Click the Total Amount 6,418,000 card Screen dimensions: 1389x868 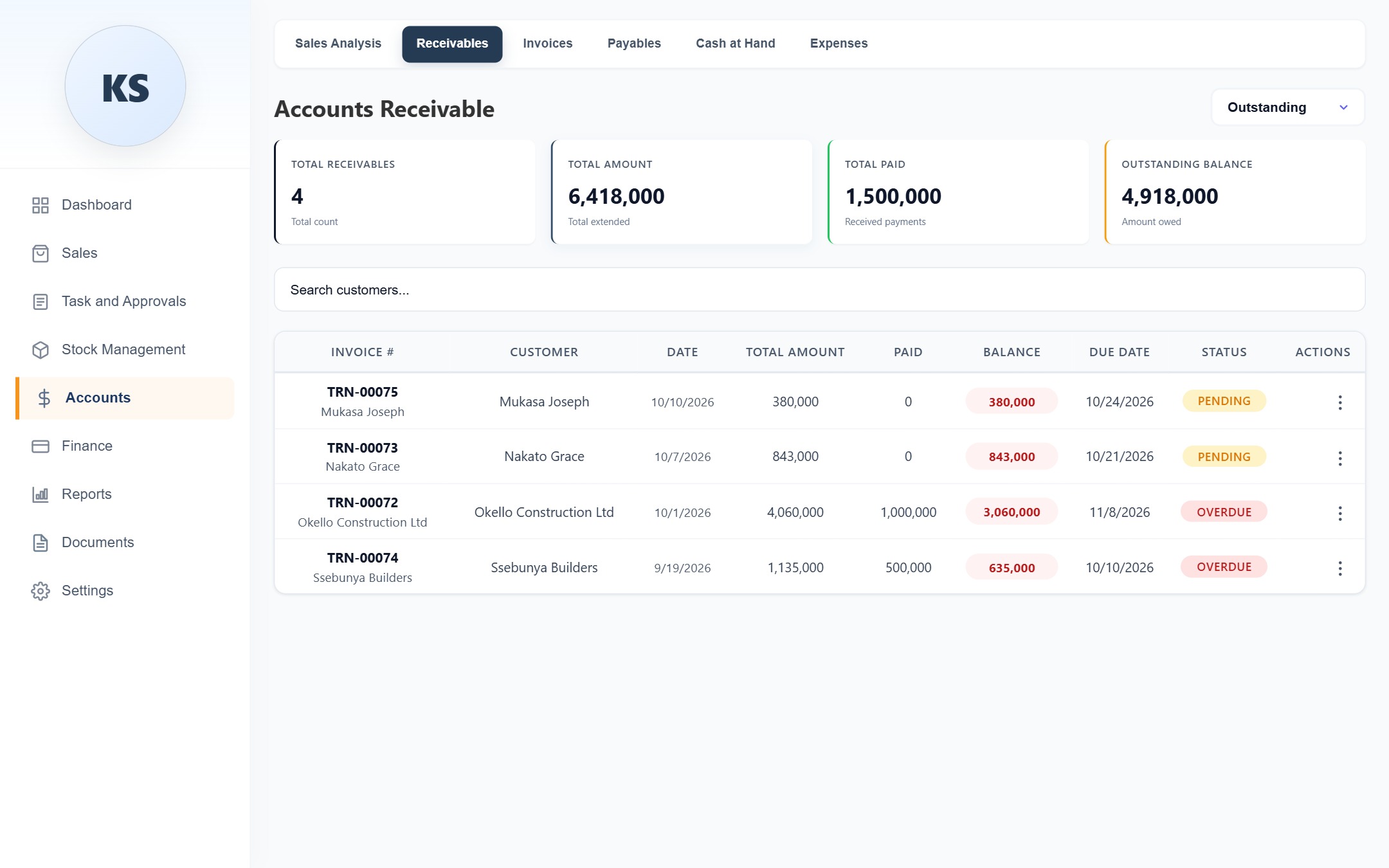click(x=682, y=192)
